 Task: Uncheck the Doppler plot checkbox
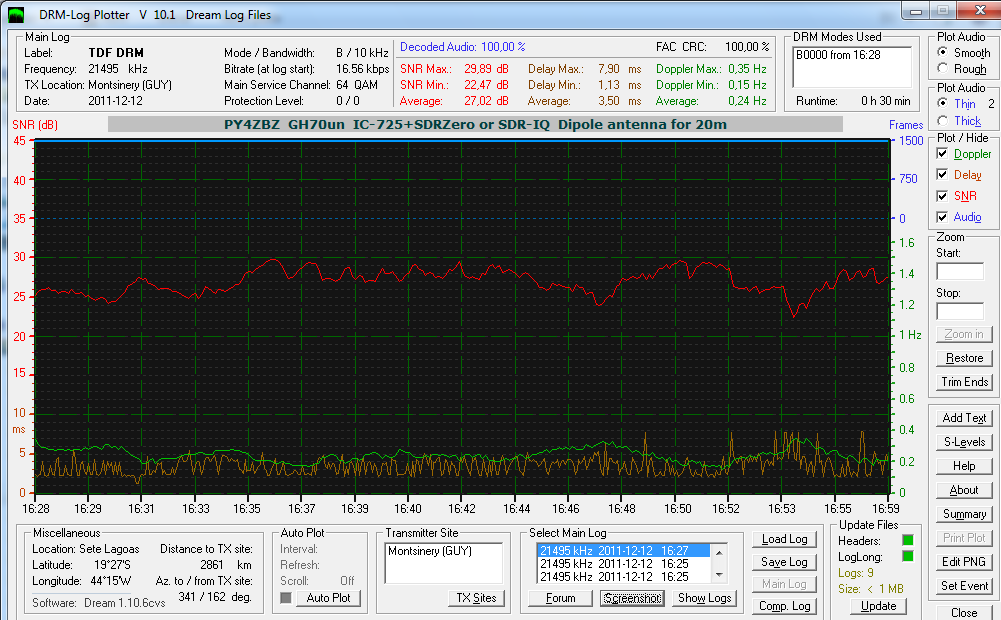[x=942, y=154]
